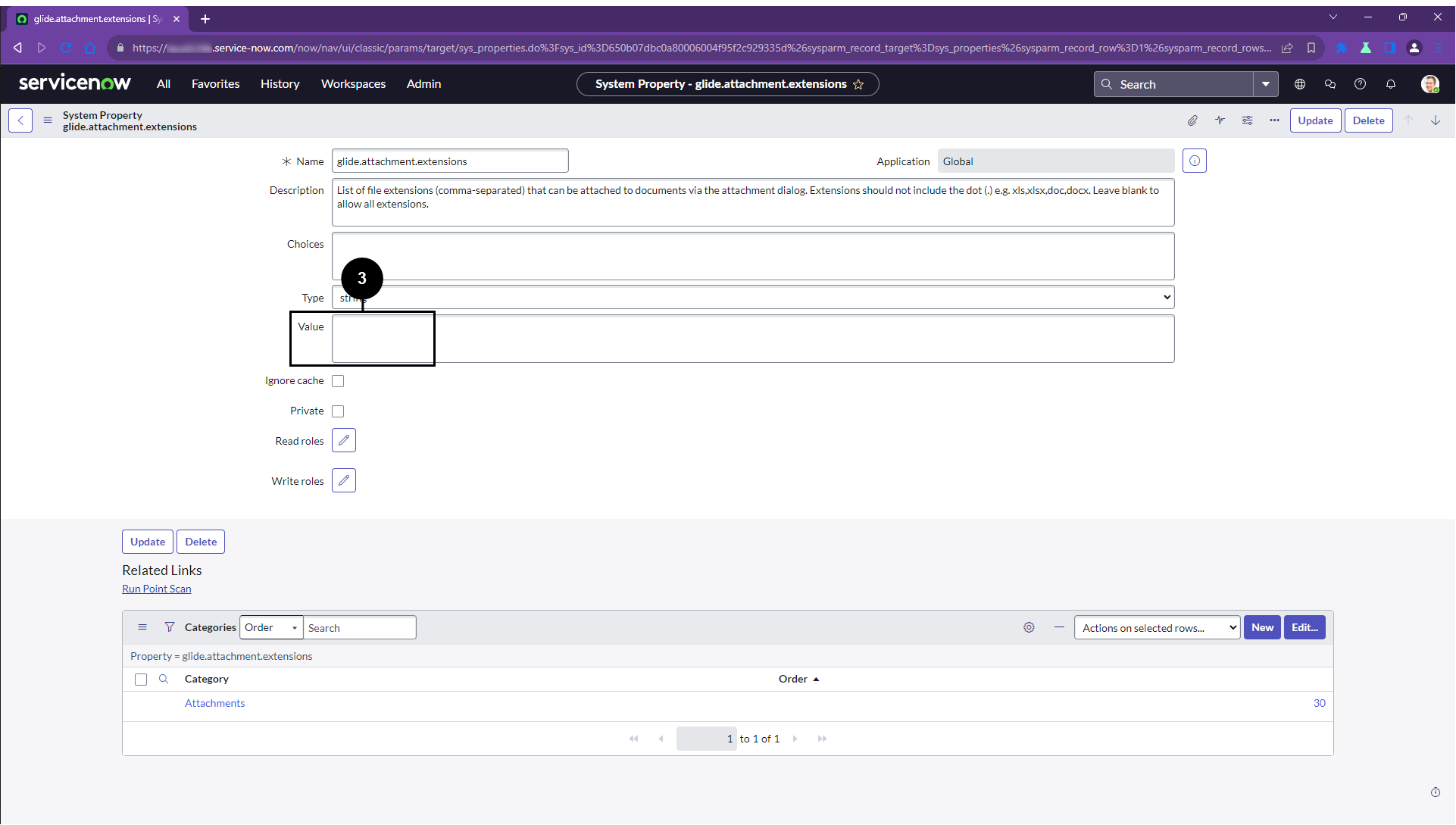Click the personalize form settings icon
This screenshot has width=1456, height=825.
[1247, 120]
